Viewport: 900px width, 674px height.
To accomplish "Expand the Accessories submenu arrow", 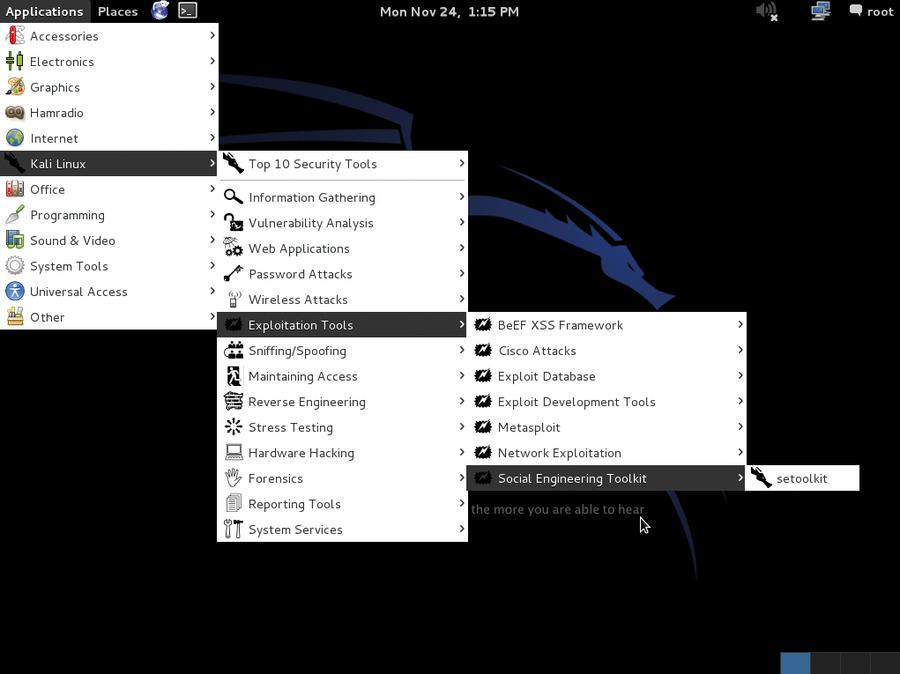I will (x=212, y=35).
